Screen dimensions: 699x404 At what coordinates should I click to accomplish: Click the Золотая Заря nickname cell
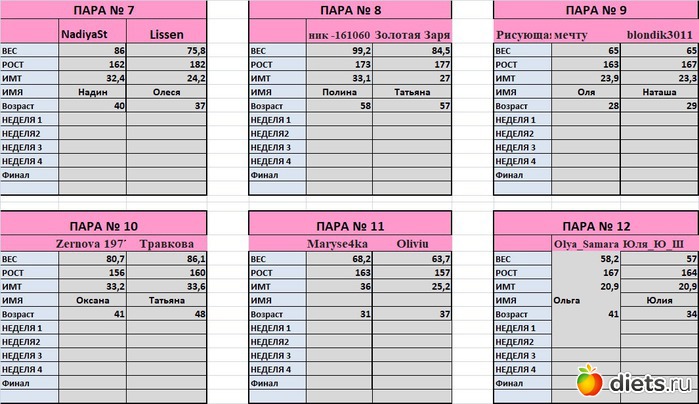pyautogui.click(x=412, y=34)
